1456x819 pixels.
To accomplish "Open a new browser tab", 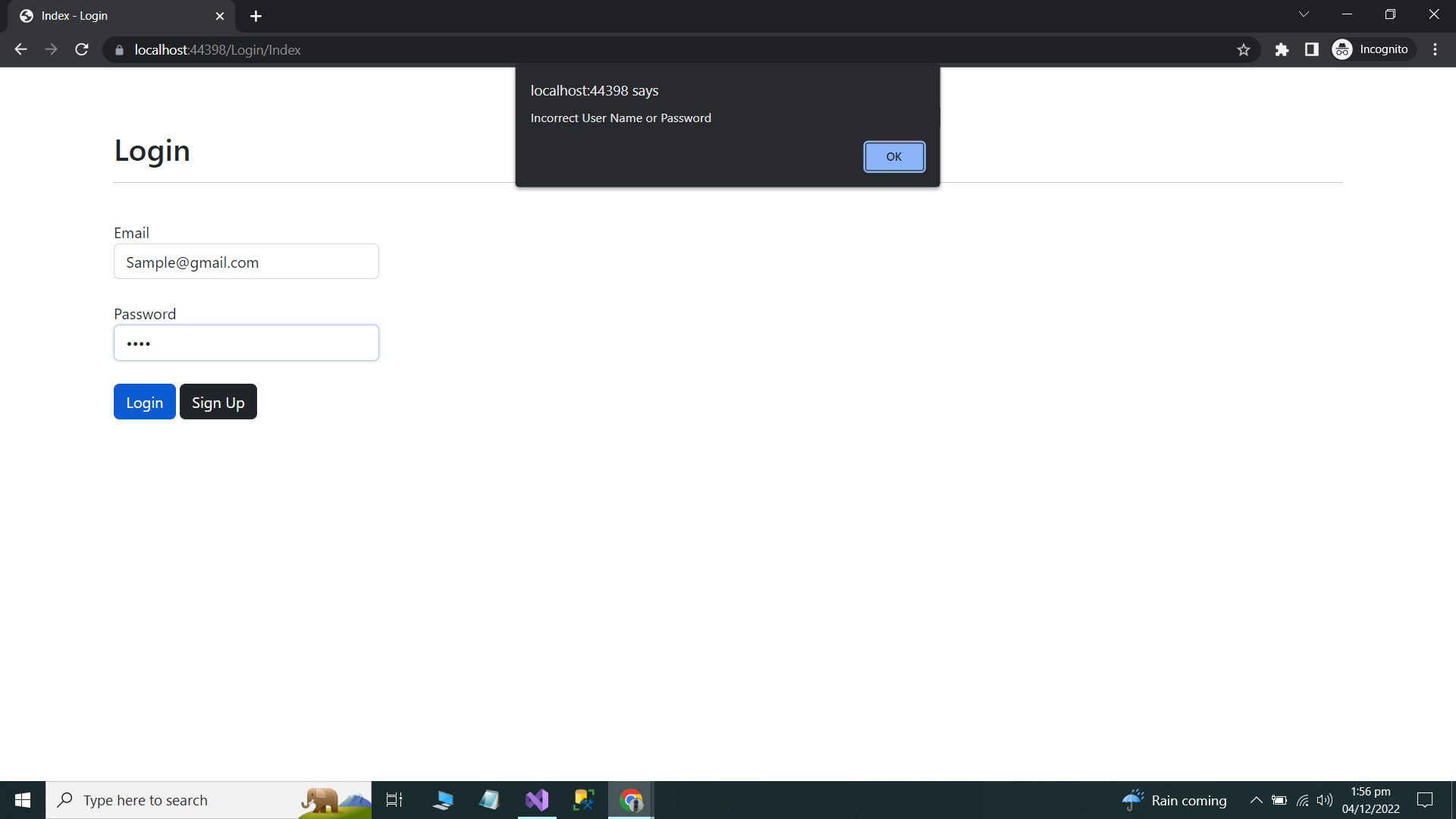I will coord(256,16).
